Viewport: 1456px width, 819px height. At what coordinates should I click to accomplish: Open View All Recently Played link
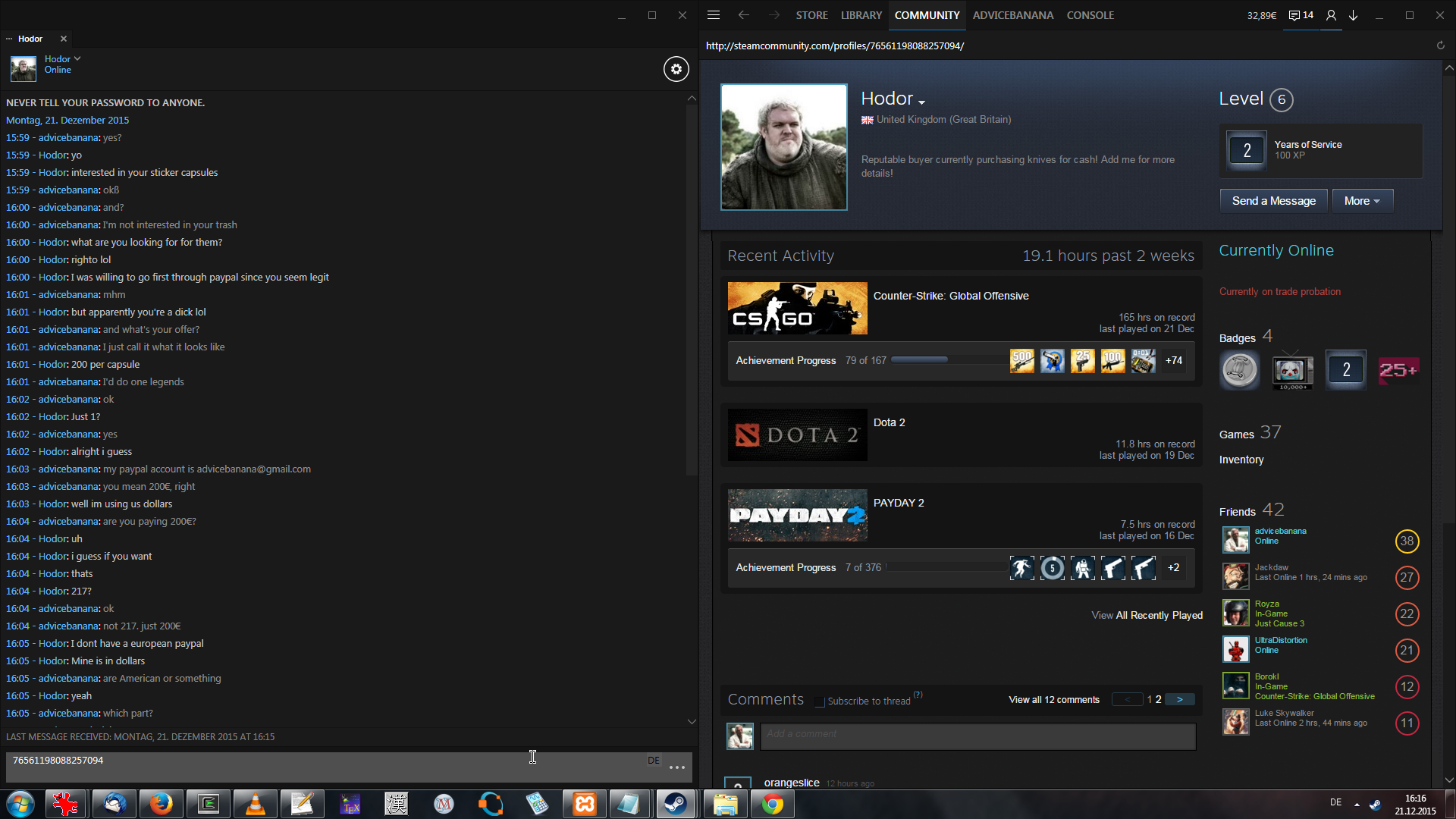(x=1147, y=615)
